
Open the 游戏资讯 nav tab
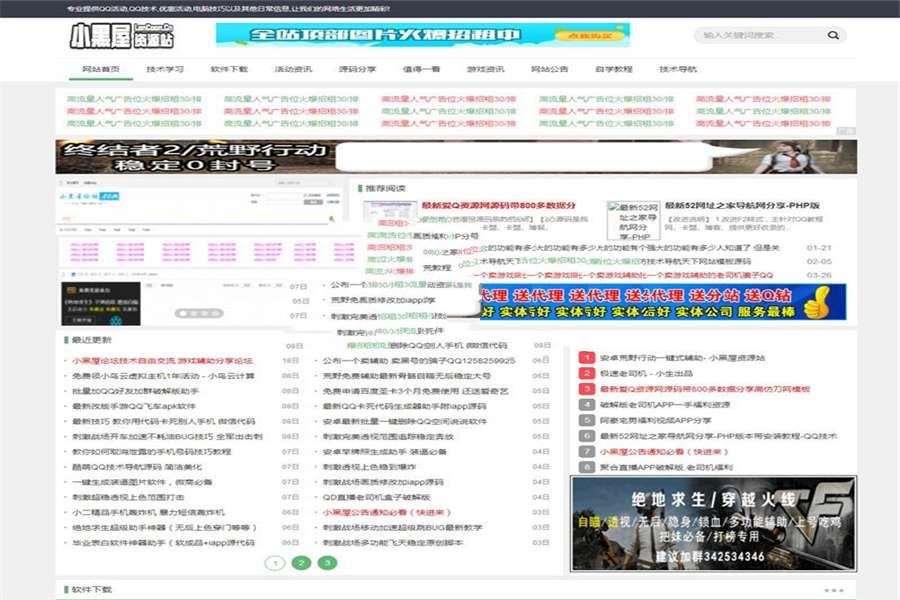pos(486,69)
